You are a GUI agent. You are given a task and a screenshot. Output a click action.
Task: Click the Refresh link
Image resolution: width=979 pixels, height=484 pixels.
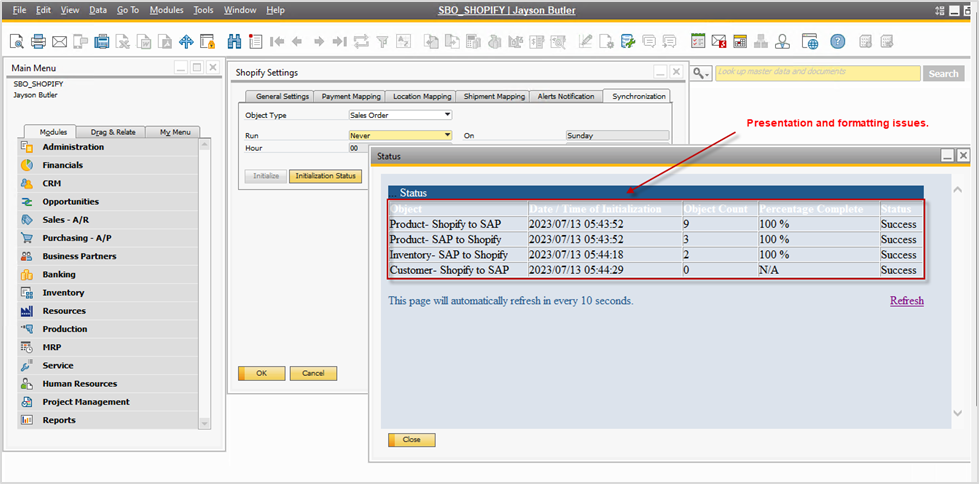click(906, 300)
